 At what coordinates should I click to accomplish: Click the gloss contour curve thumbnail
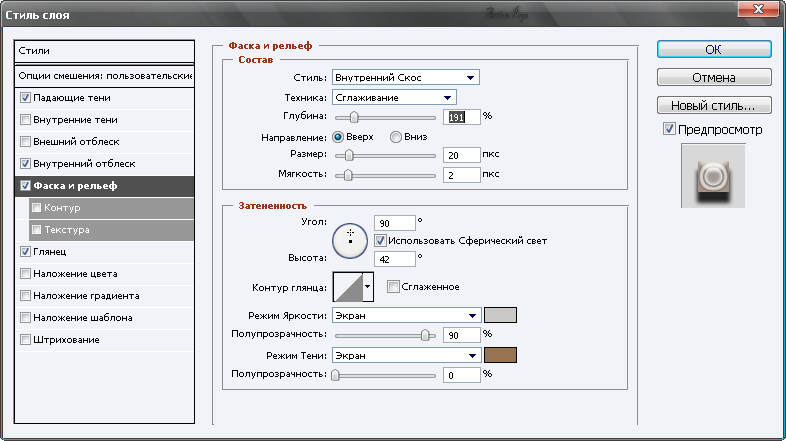tap(346, 287)
